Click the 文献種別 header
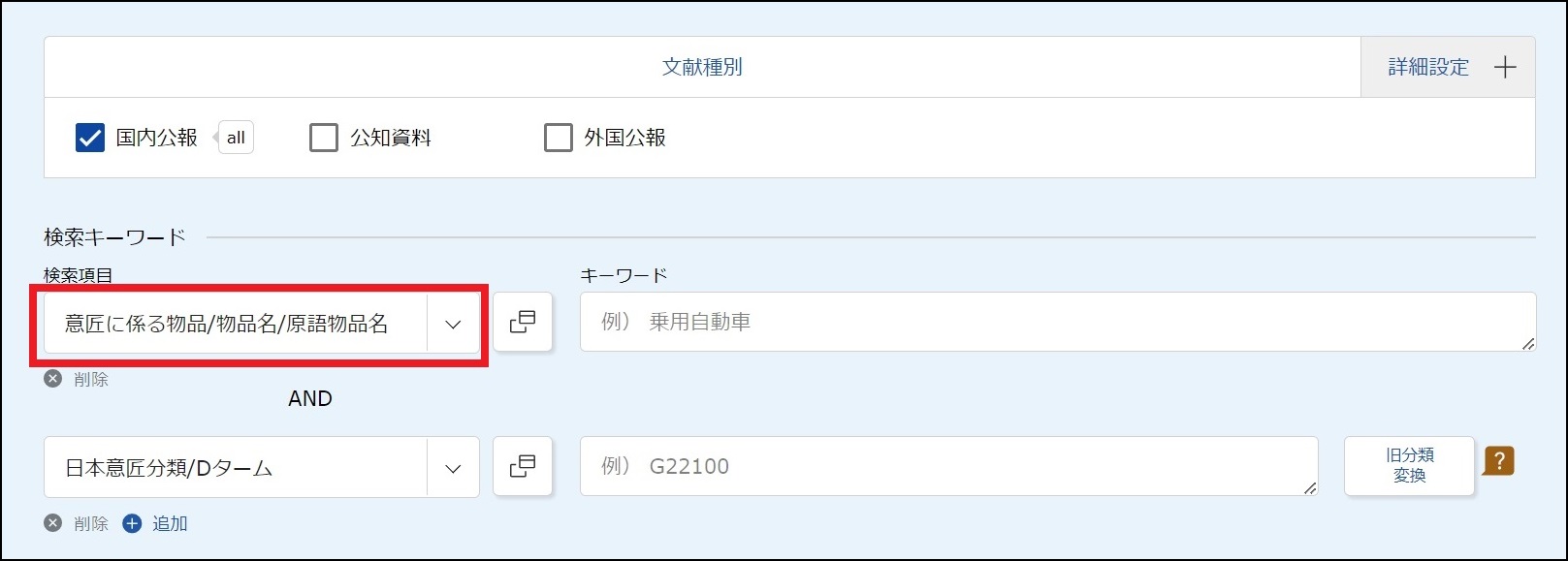Screen dimensions: 1568x561 702,68
